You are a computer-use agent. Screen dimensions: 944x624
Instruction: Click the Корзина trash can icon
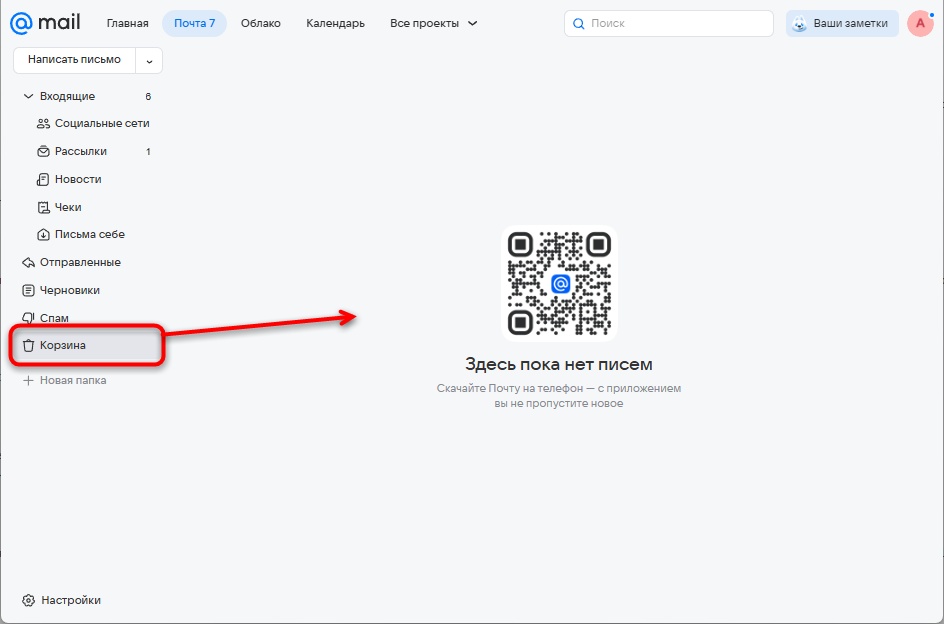click(28, 346)
